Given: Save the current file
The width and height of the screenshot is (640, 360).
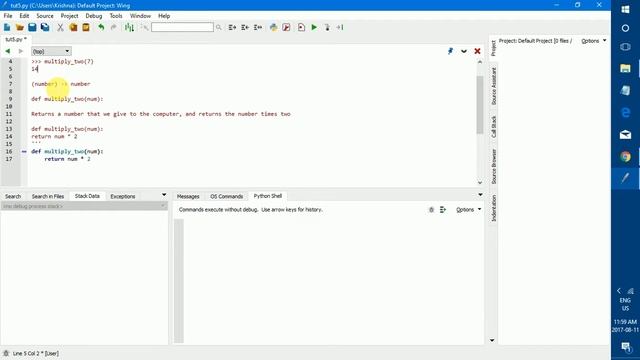Looking at the screenshot, I should click(x=32, y=27).
